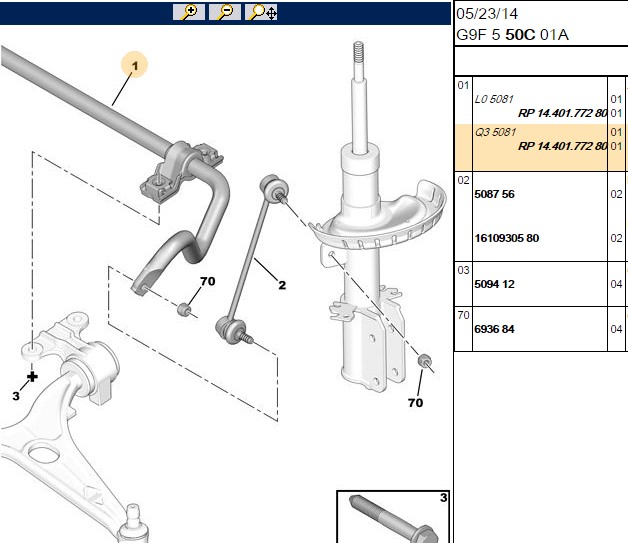Click the zoom in magnifier icon
The width and height of the screenshot is (628, 543).
[189, 12]
